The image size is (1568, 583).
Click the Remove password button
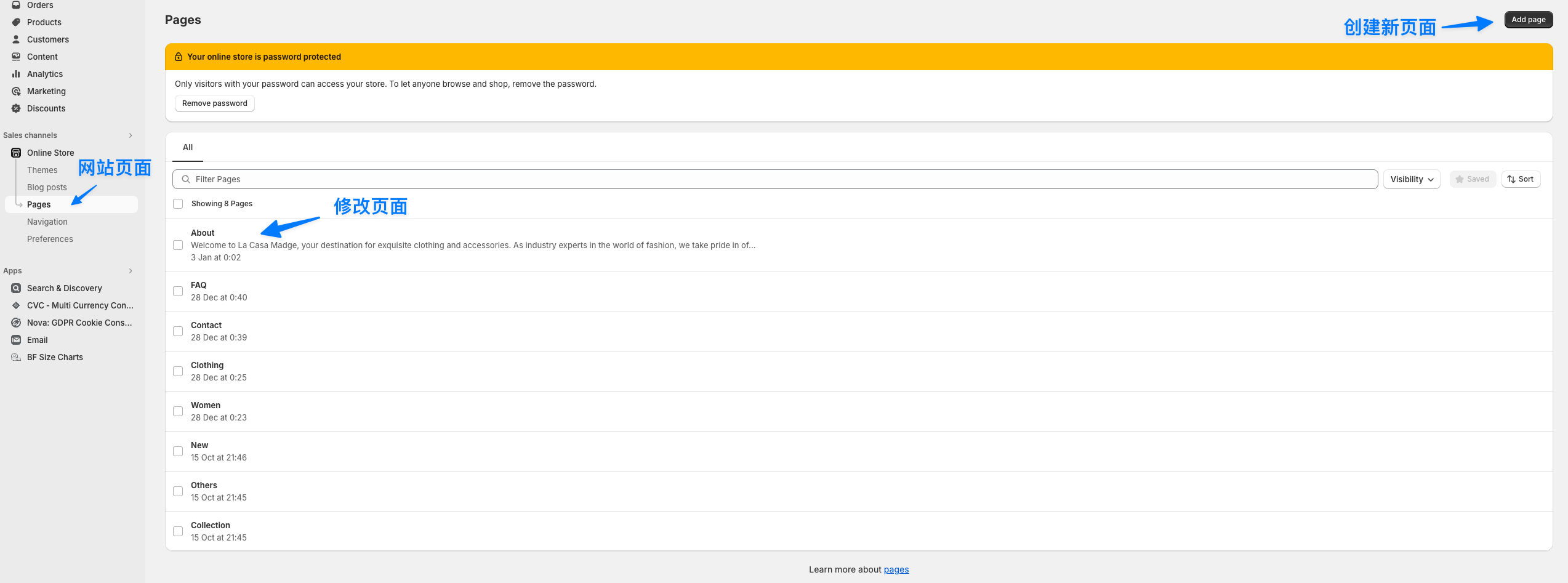tap(215, 103)
